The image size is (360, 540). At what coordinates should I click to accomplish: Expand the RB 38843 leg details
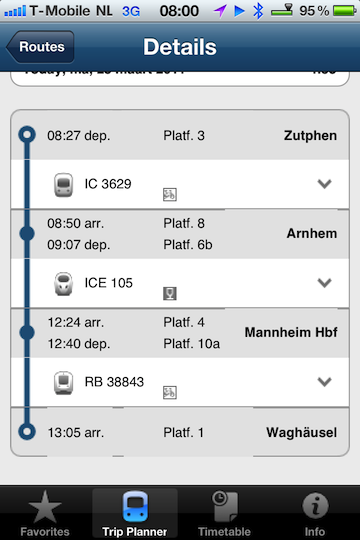point(324,382)
